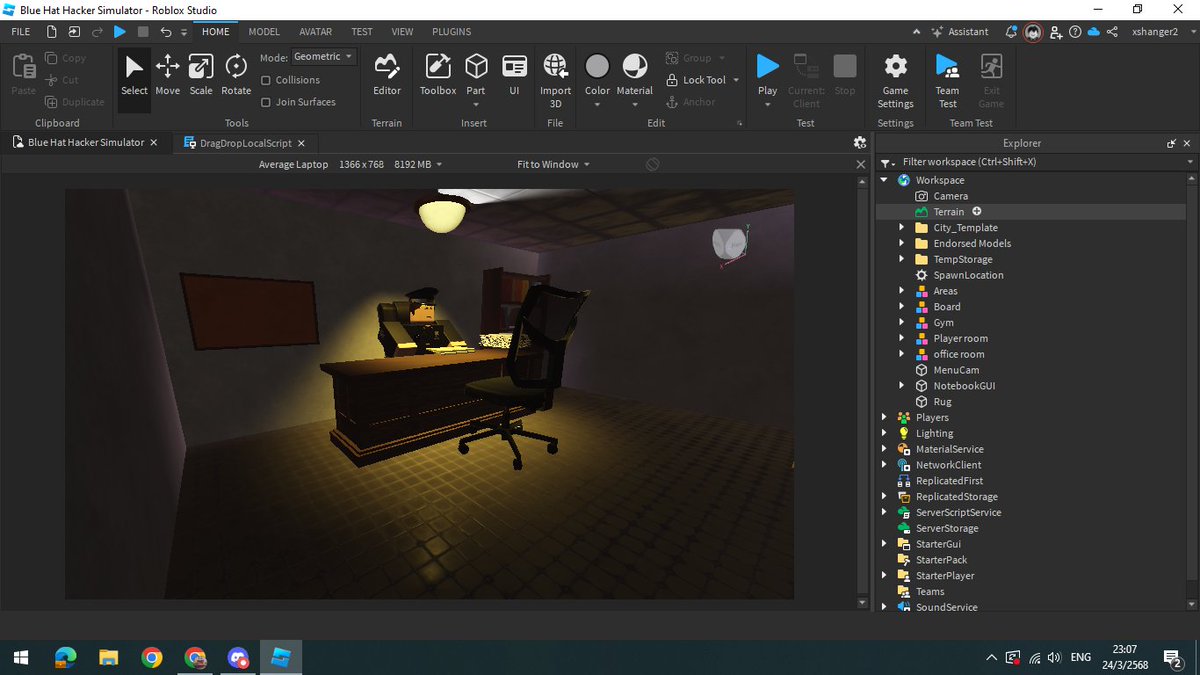This screenshot has height=675, width=1200.
Task: Toggle the device rotation disabled icon
Action: (x=652, y=164)
